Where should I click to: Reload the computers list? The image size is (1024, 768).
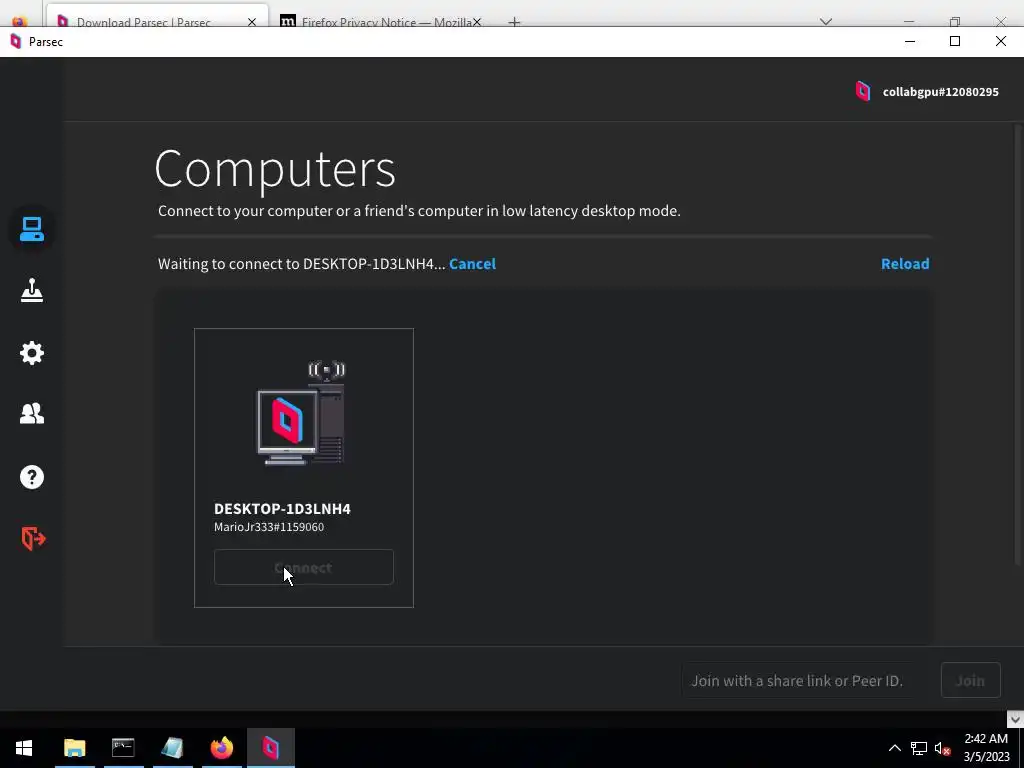coord(904,264)
